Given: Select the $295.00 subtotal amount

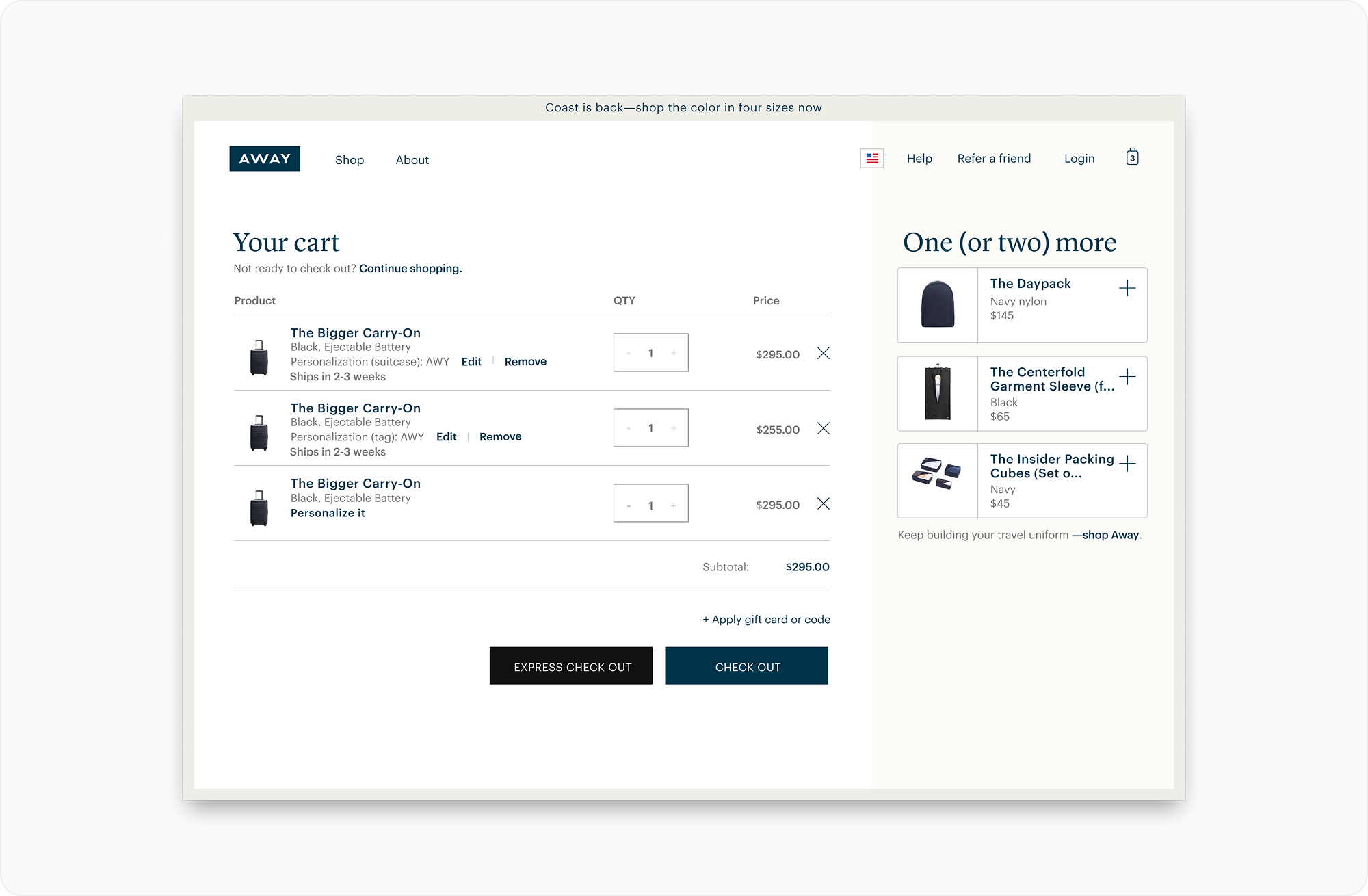Looking at the screenshot, I should pyautogui.click(x=807, y=566).
